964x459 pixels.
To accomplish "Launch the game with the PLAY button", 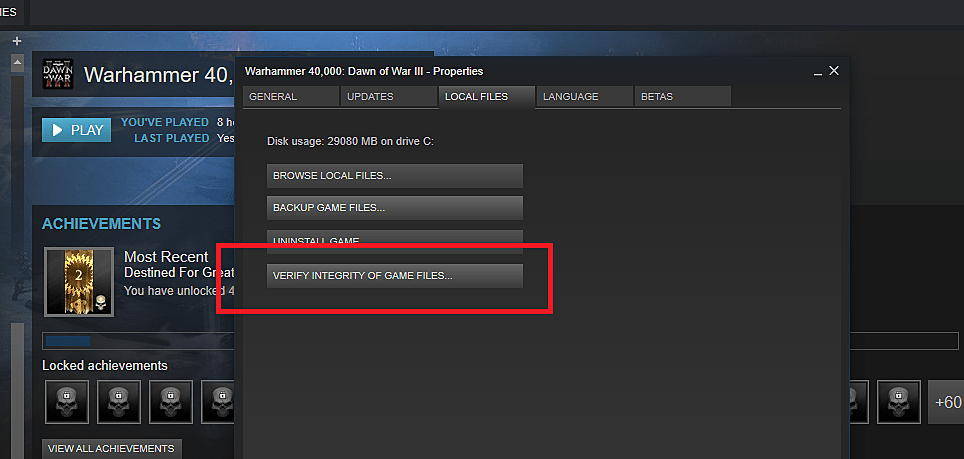I will [x=76, y=130].
